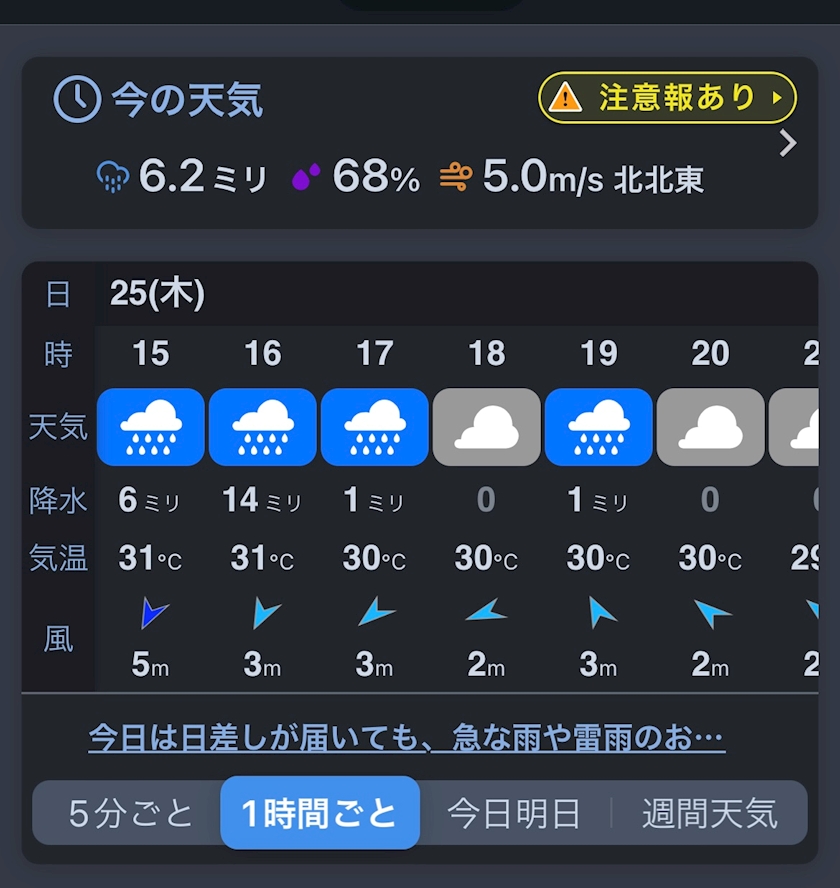This screenshot has width=840, height=888.
Task: Switch to the 今日明日 tab
Action: tap(514, 813)
